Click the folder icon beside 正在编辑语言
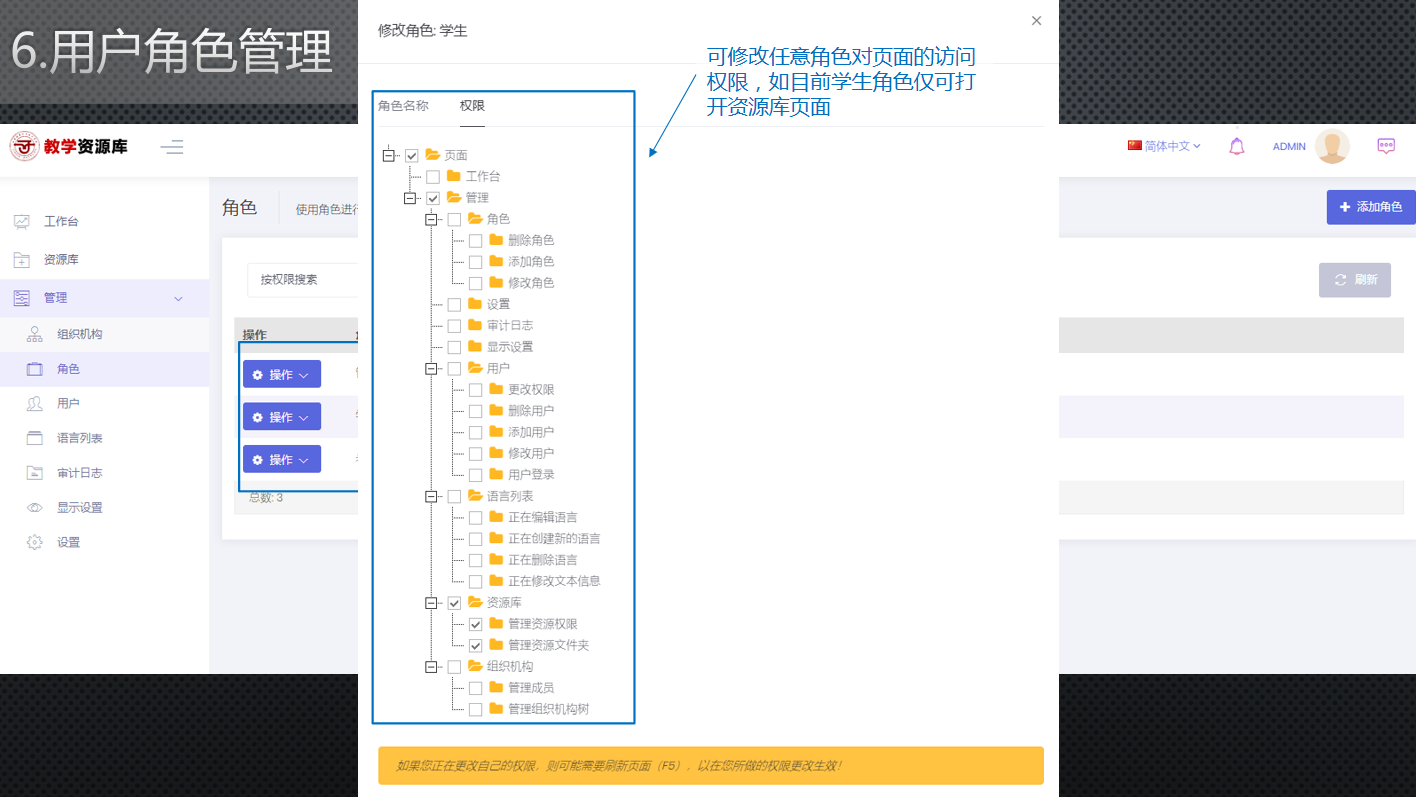The height and width of the screenshot is (797, 1416). pyautogui.click(x=496, y=517)
